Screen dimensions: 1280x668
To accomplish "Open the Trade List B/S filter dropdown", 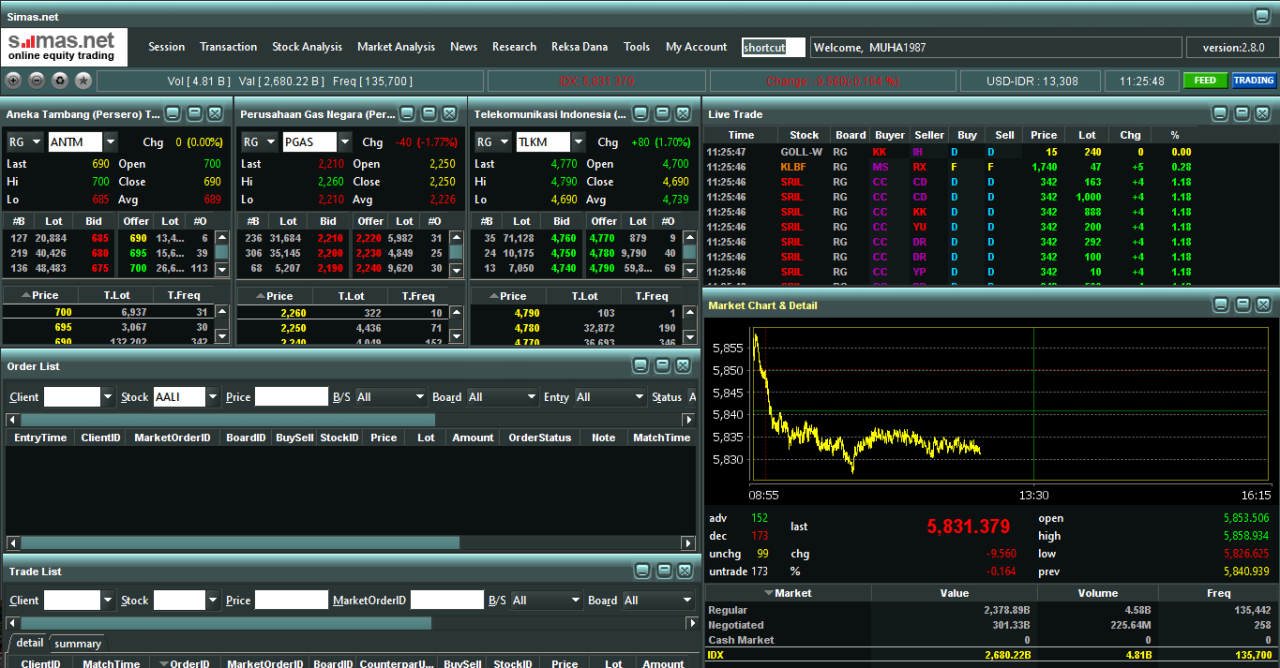I will [x=575, y=600].
